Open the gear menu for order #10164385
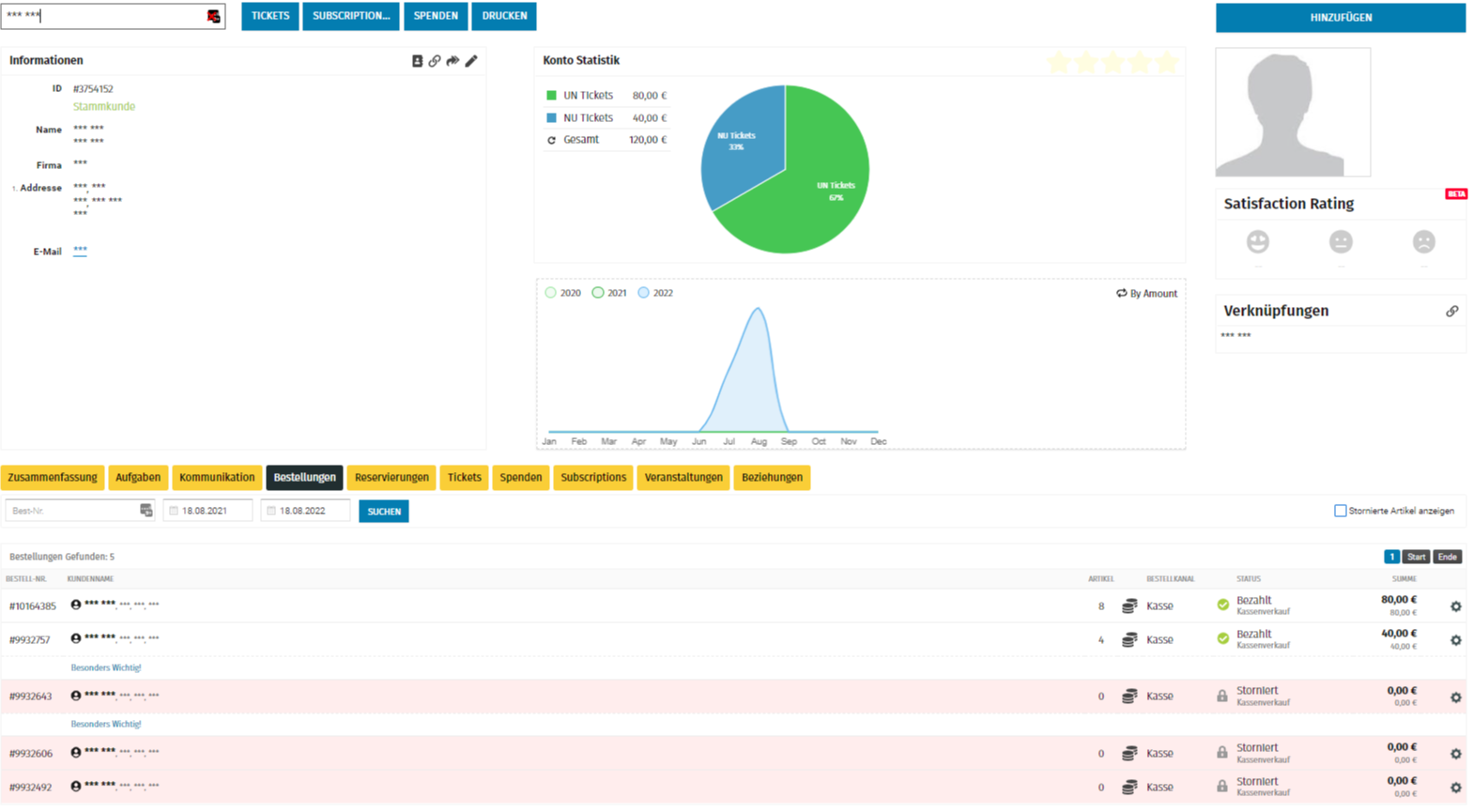The image size is (1473, 812). coord(1455,606)
